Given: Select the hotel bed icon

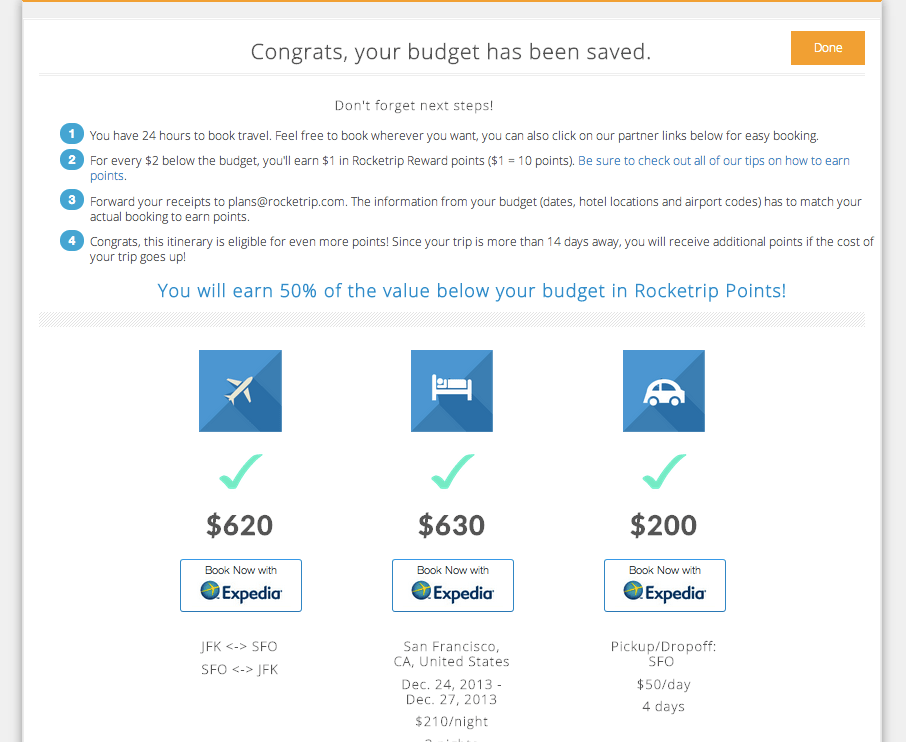Looking at the screenshot, I should point(452,390).
